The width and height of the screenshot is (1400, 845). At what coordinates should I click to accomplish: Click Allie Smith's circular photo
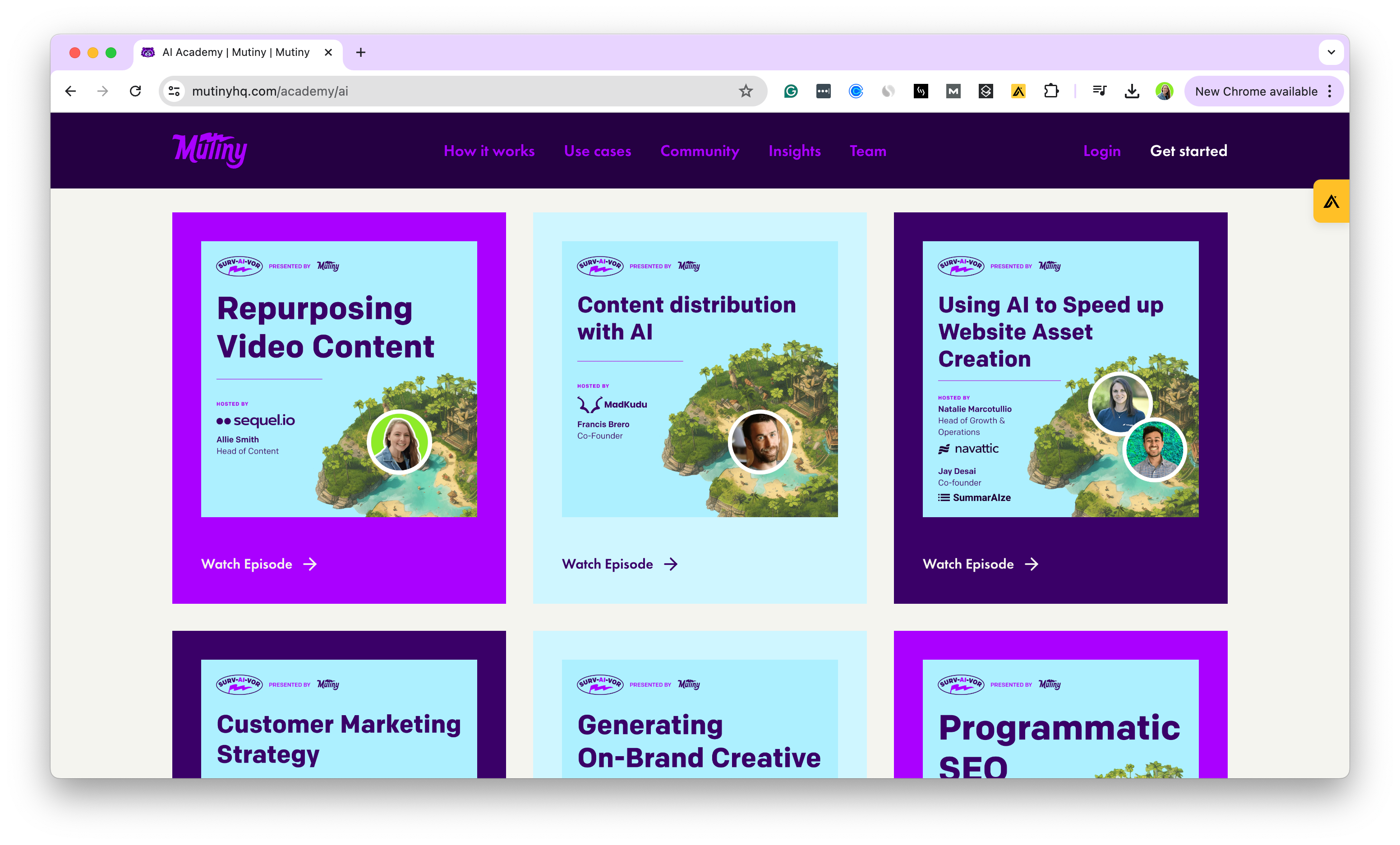(x=399, y=442)
